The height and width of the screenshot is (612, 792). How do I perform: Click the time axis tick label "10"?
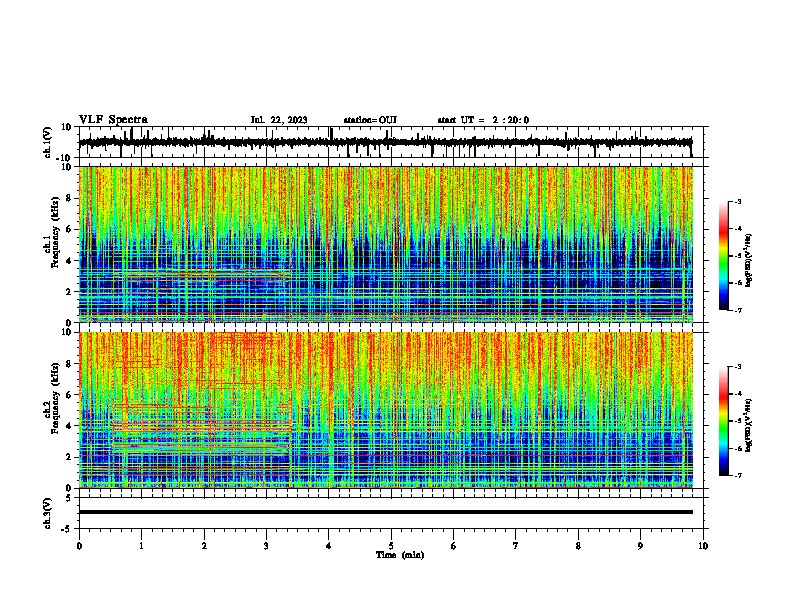click(703, 546)
